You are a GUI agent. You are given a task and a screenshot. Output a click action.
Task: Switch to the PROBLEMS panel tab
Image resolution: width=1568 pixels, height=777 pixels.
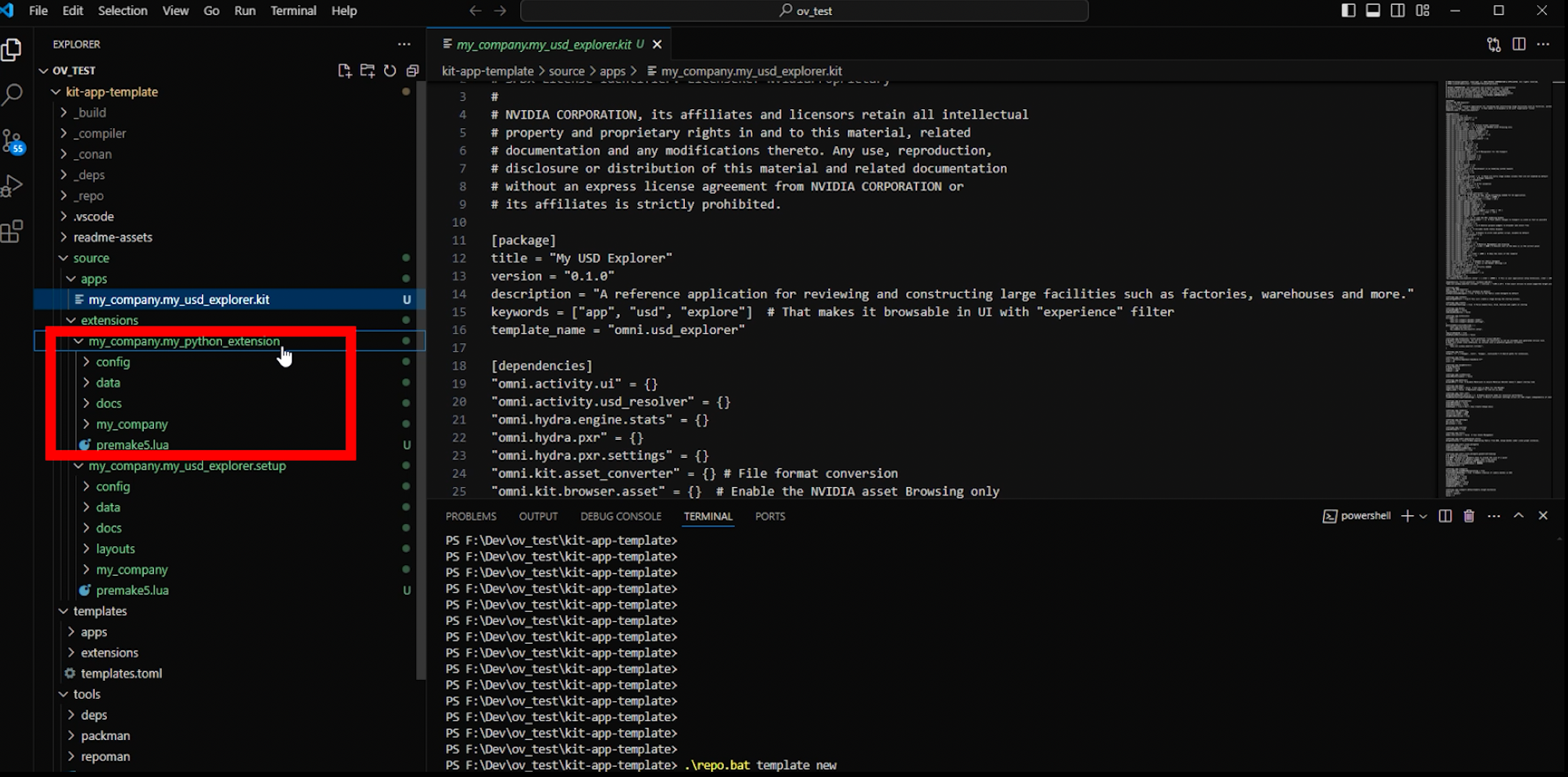pos(471,516)
